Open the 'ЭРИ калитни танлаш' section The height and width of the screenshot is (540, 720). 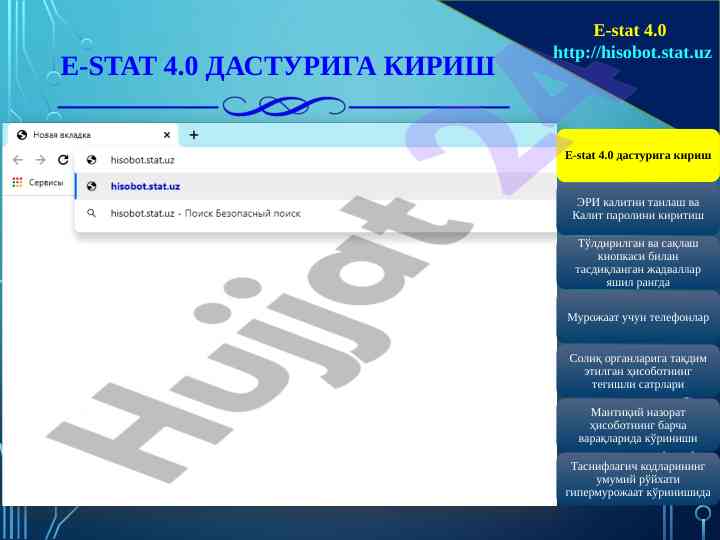pyautogui.click(x=638, y=208)
